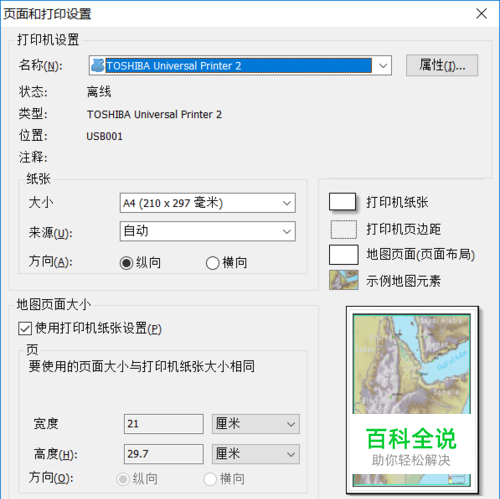This screenshot has width=500, height=499.
Task: Click the height 29.7 input field
Action: pos(164,454)
